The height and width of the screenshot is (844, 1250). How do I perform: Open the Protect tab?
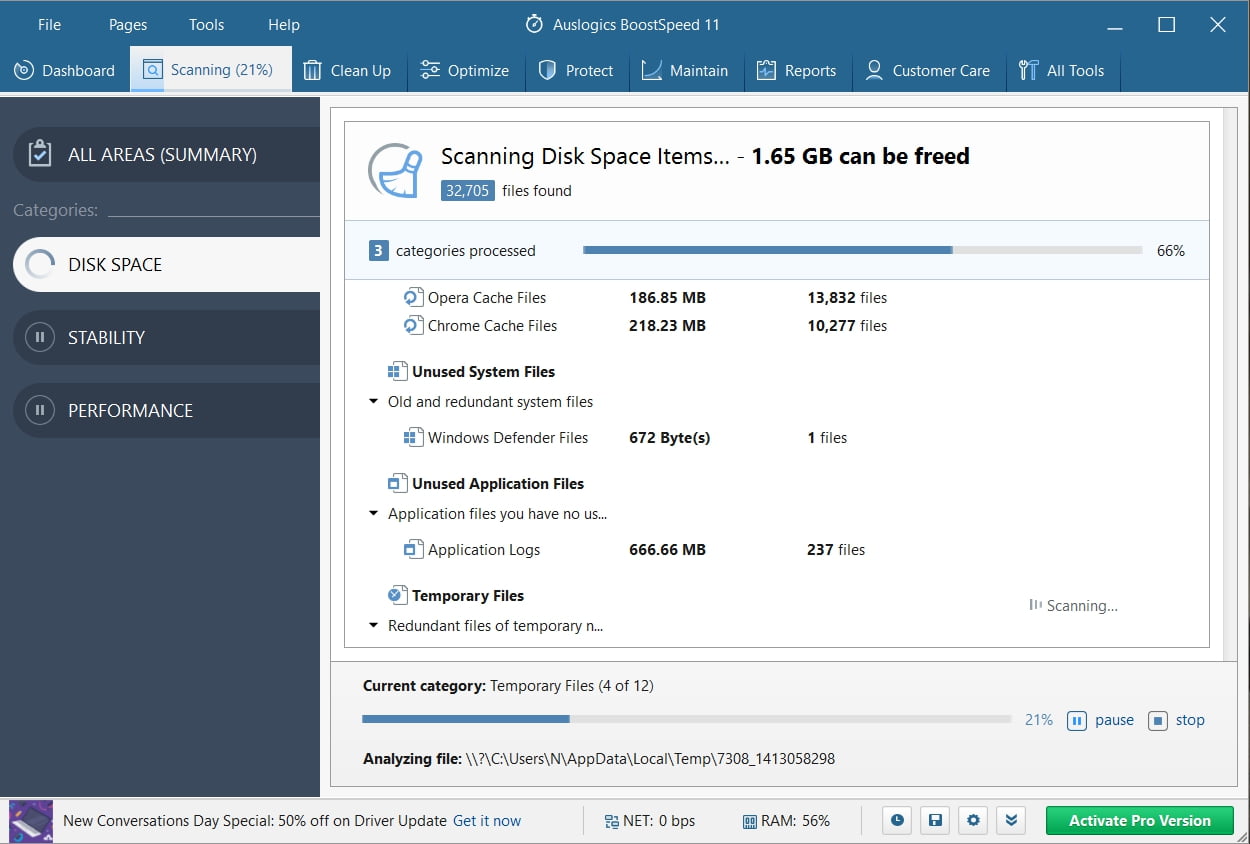tap(576, 70)
